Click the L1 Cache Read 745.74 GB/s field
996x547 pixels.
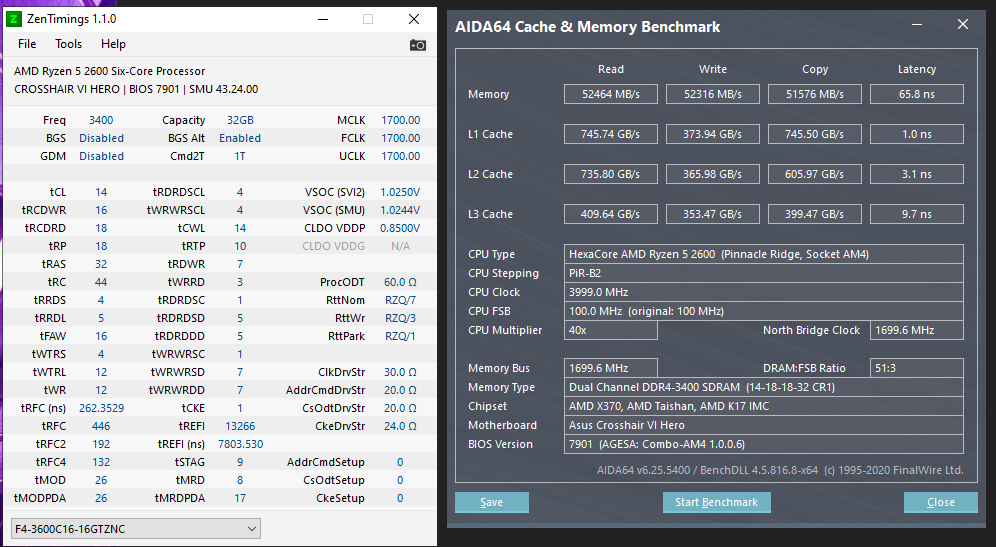pos(611,134)
